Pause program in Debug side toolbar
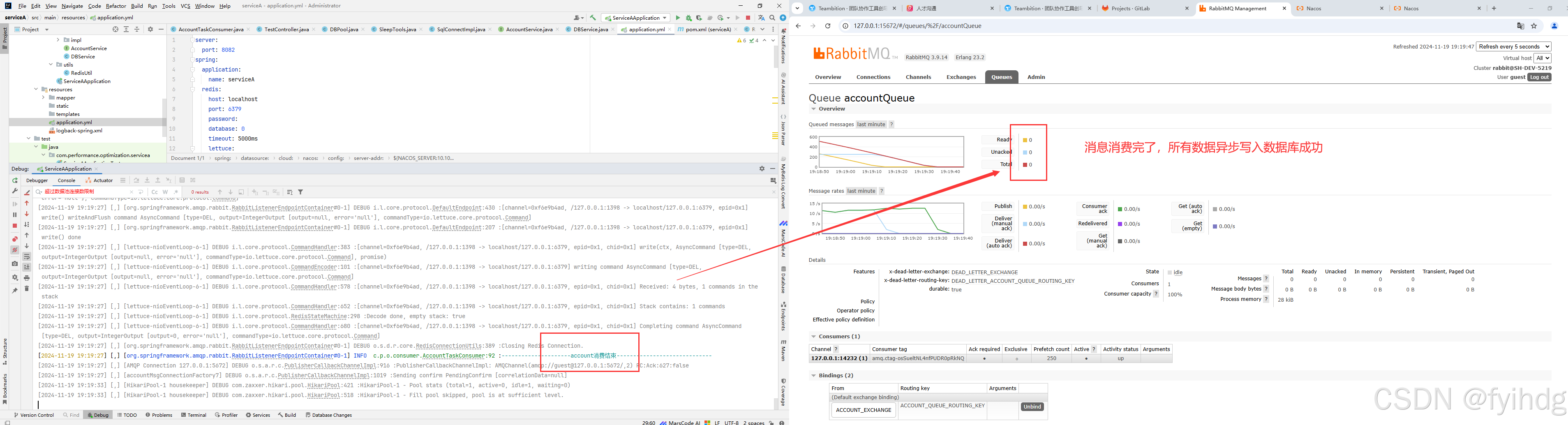 (x=15, y=214)
